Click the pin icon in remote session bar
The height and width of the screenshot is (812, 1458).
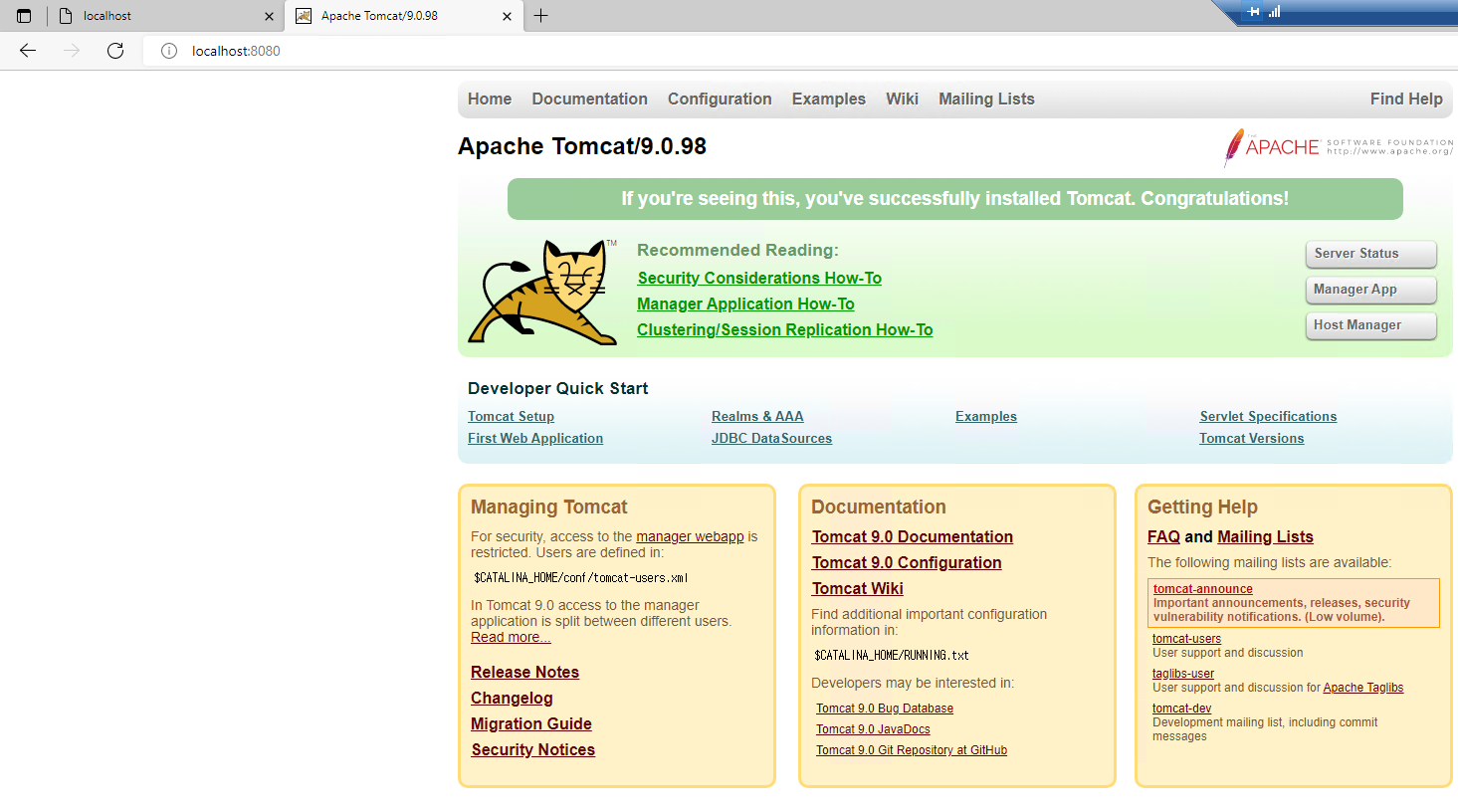coord(1253,12)
